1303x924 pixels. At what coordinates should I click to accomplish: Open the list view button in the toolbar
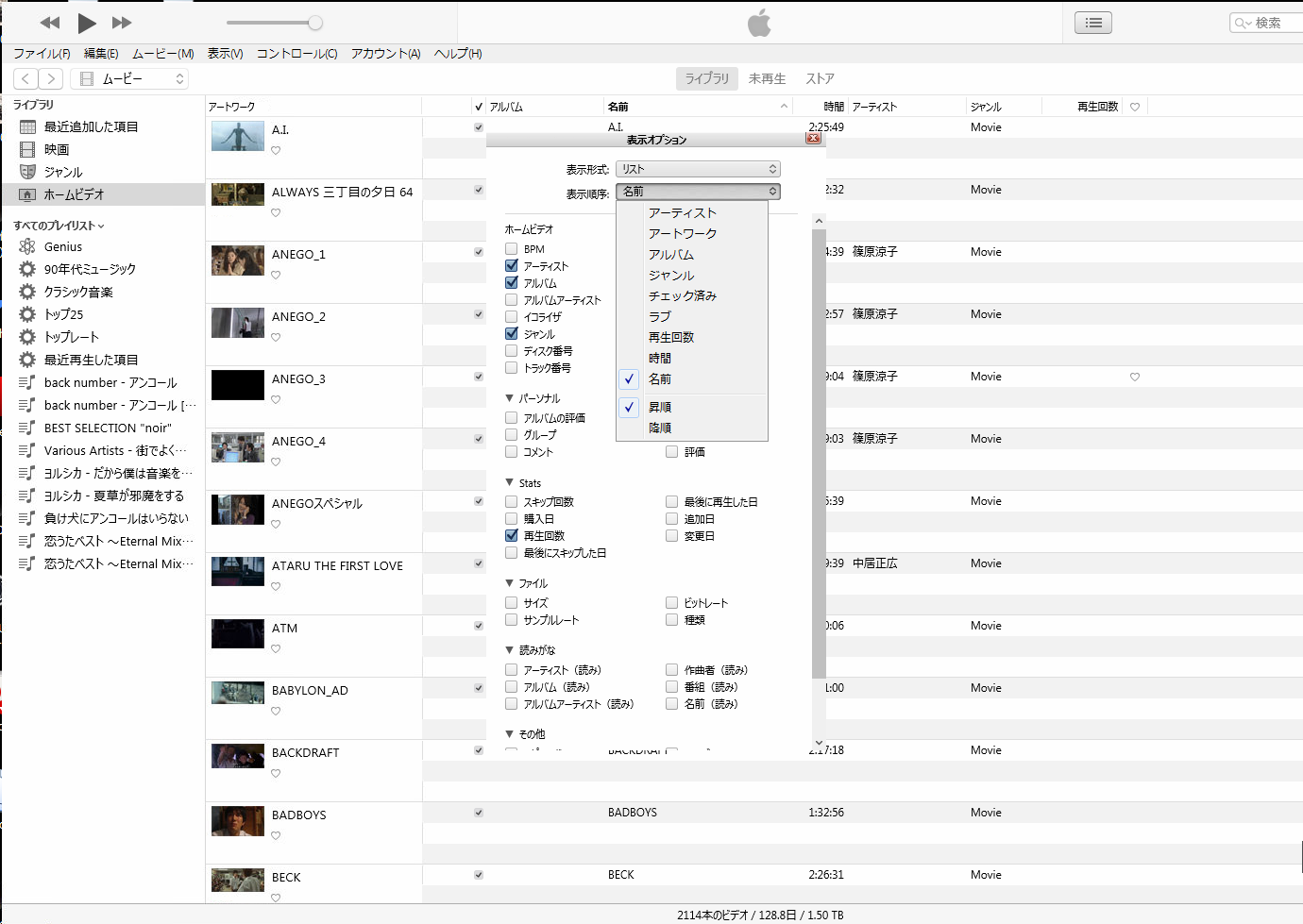[x=1093, y=23]
